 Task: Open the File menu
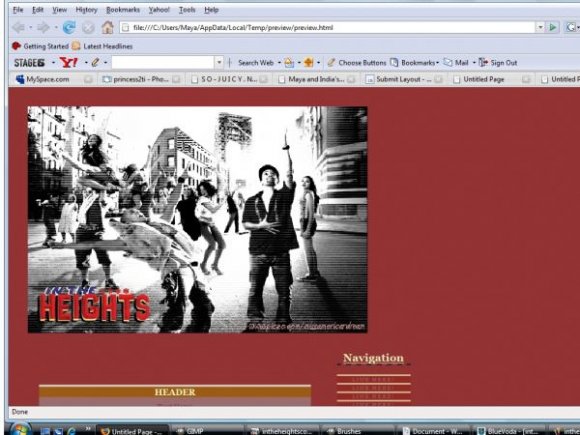tap(18, 10)
